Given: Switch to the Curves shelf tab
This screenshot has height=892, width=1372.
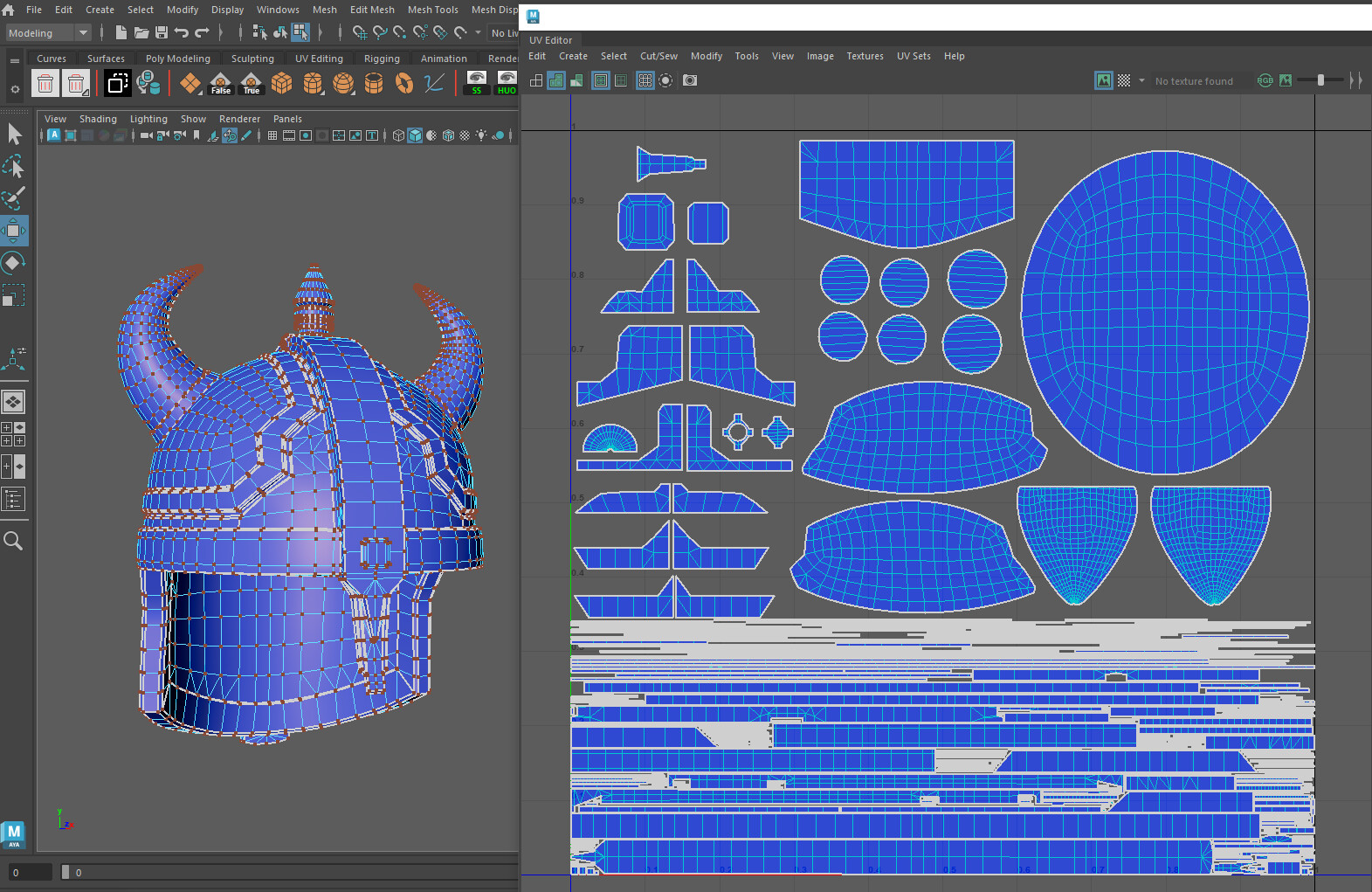Looking at the screenshot, I should [52, 59].
